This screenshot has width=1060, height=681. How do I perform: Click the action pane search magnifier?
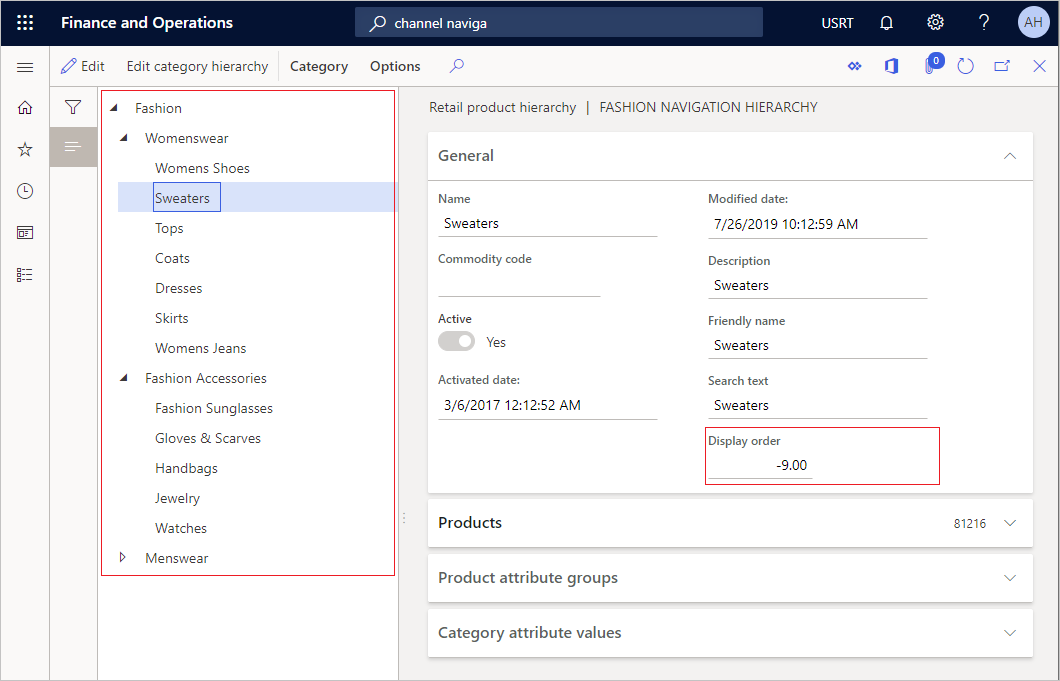[x=457, y=66]
